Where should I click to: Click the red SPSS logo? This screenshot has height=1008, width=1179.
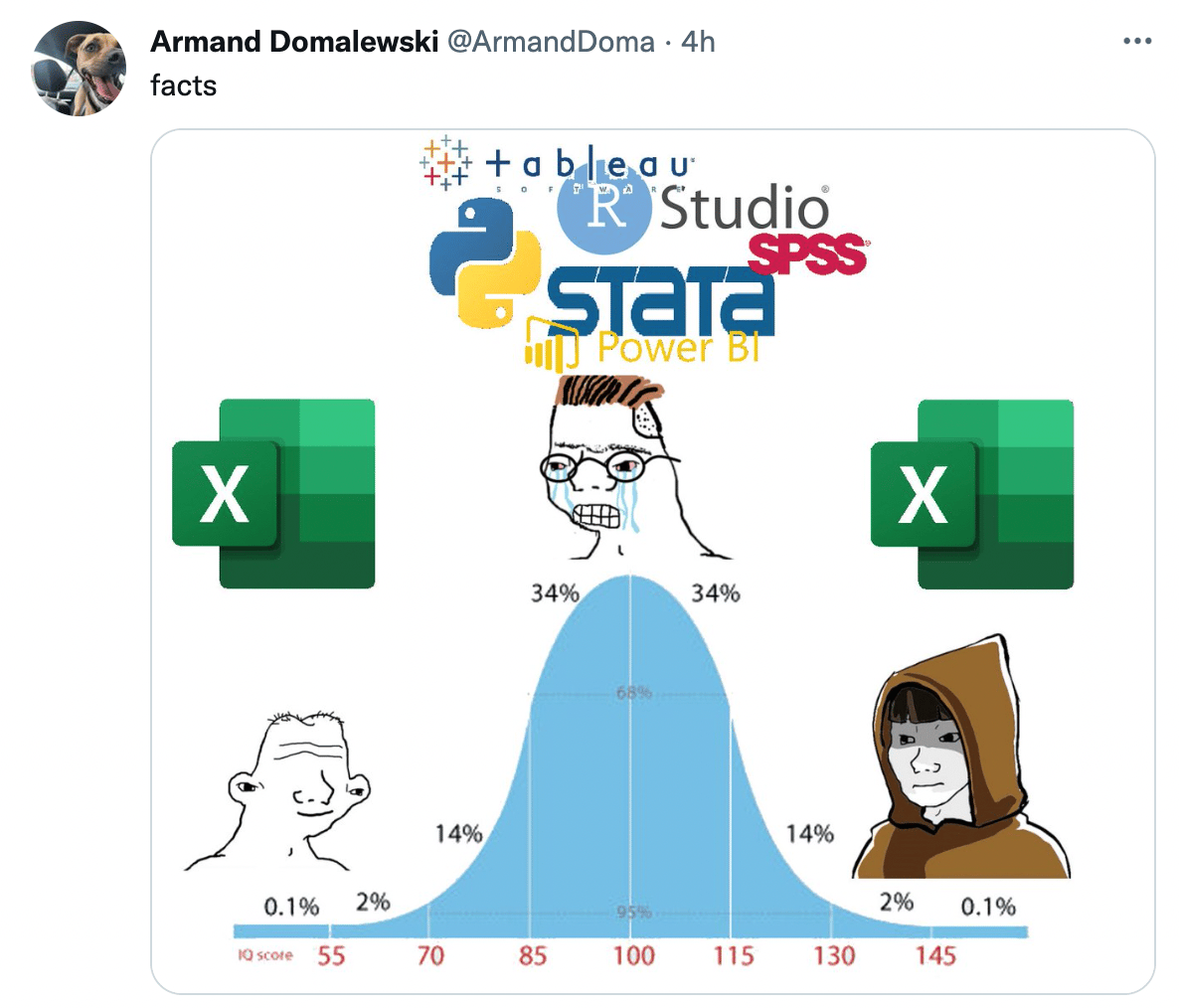coord(809,254)
